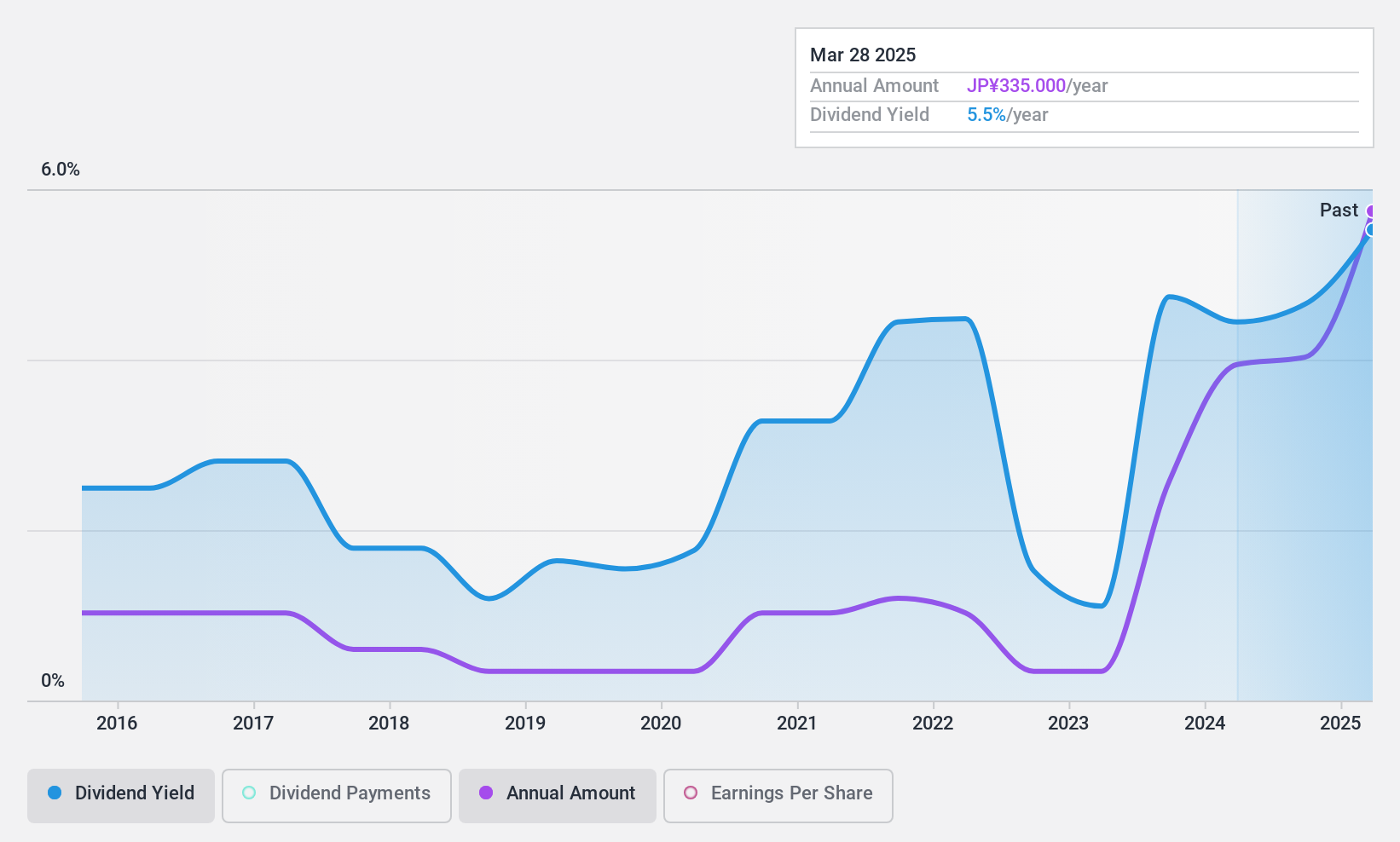
Task: Click the 2022 x-axis label
Action: click(933, 724)
